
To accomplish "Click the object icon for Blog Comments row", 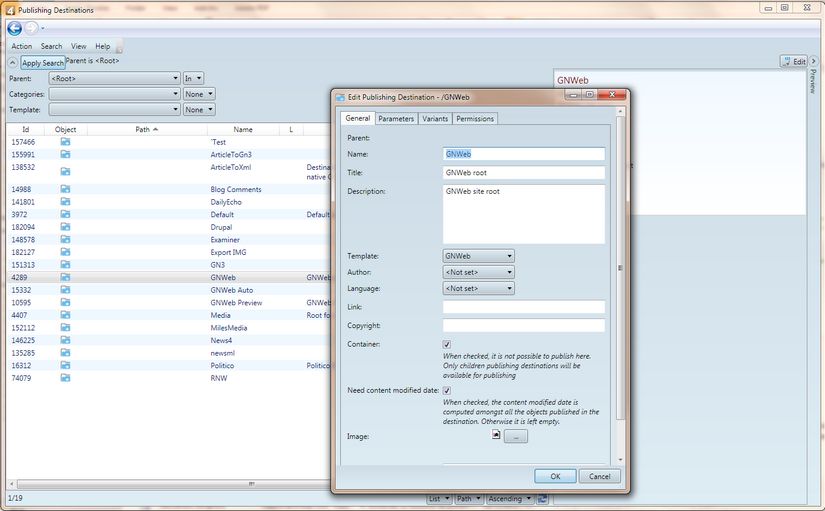I will tap(65, 189).
